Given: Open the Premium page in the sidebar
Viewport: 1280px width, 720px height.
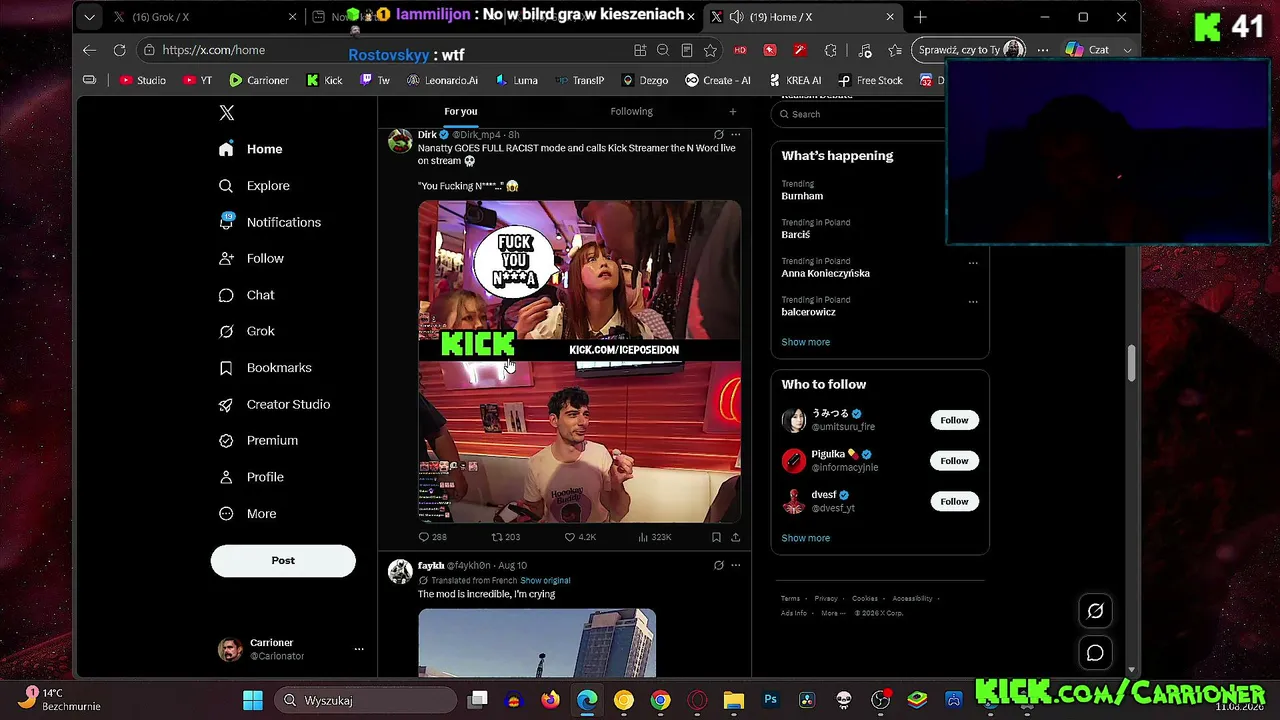Looking at the screenshot, I should click(258, 440).
